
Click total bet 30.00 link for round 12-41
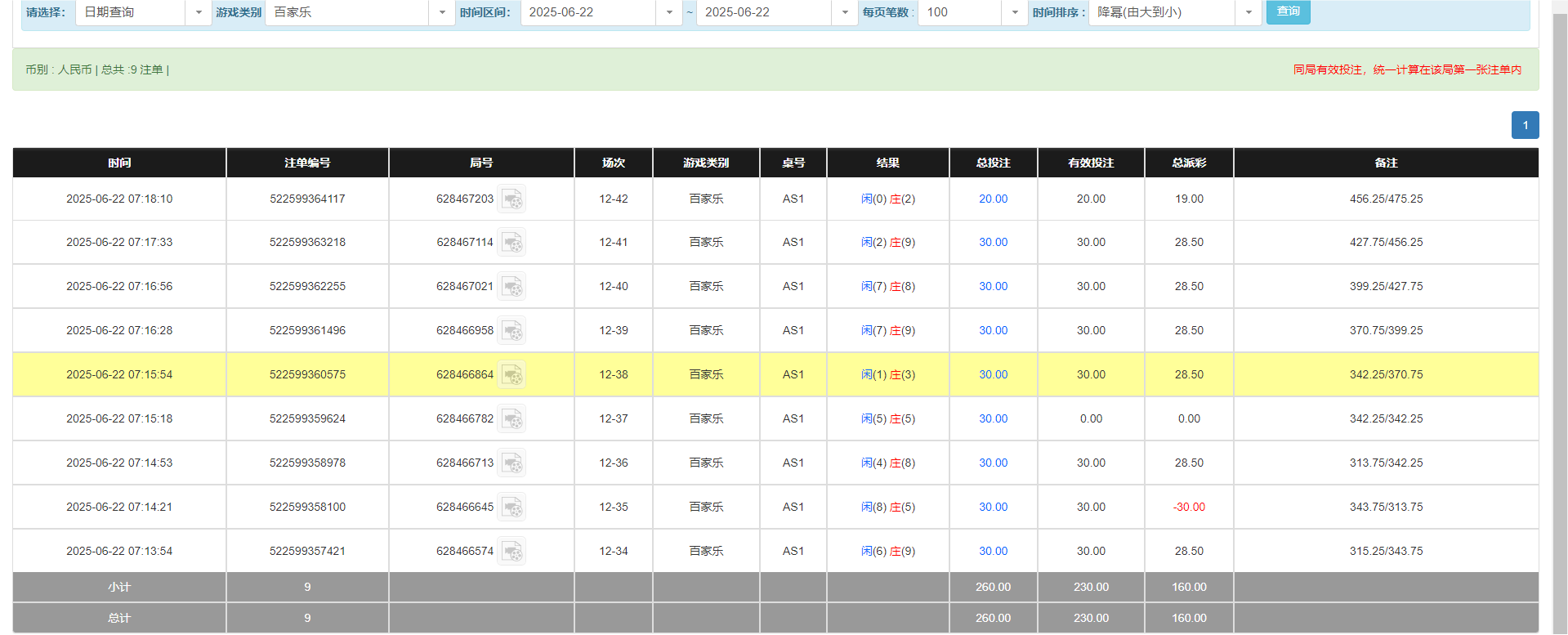pyautogui.click(x=993, y=242)
